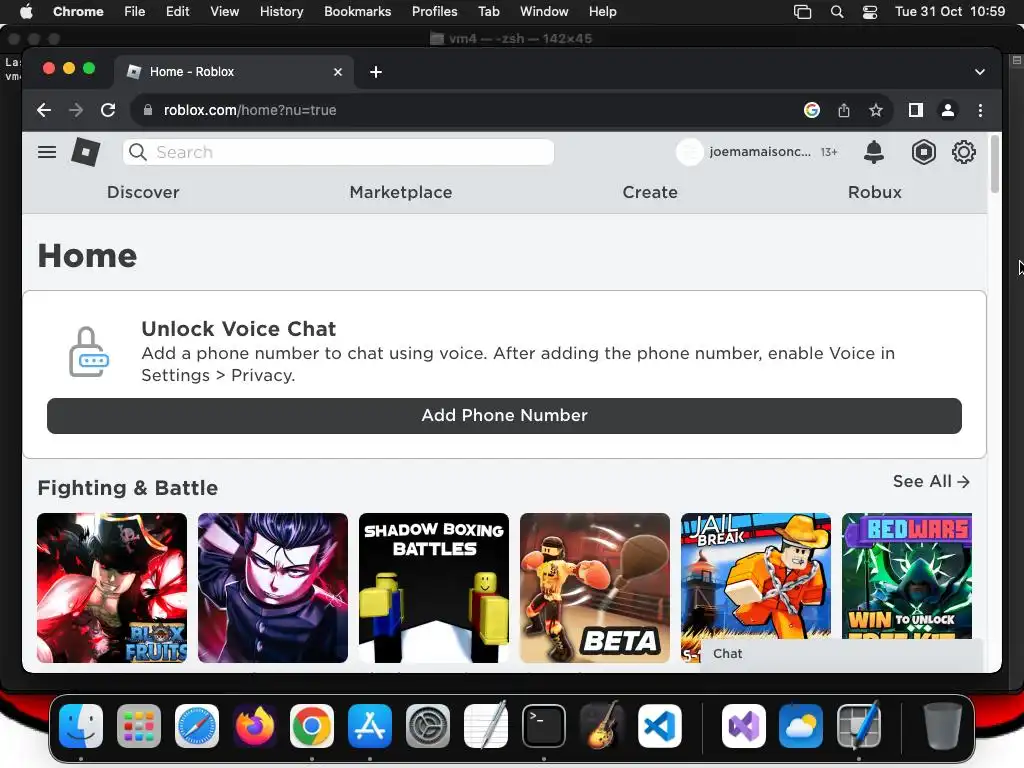Click the page vertical scrollbar
Image resolution: width=1024 pixels, height=768 pixels.
[x=995, y=164]
